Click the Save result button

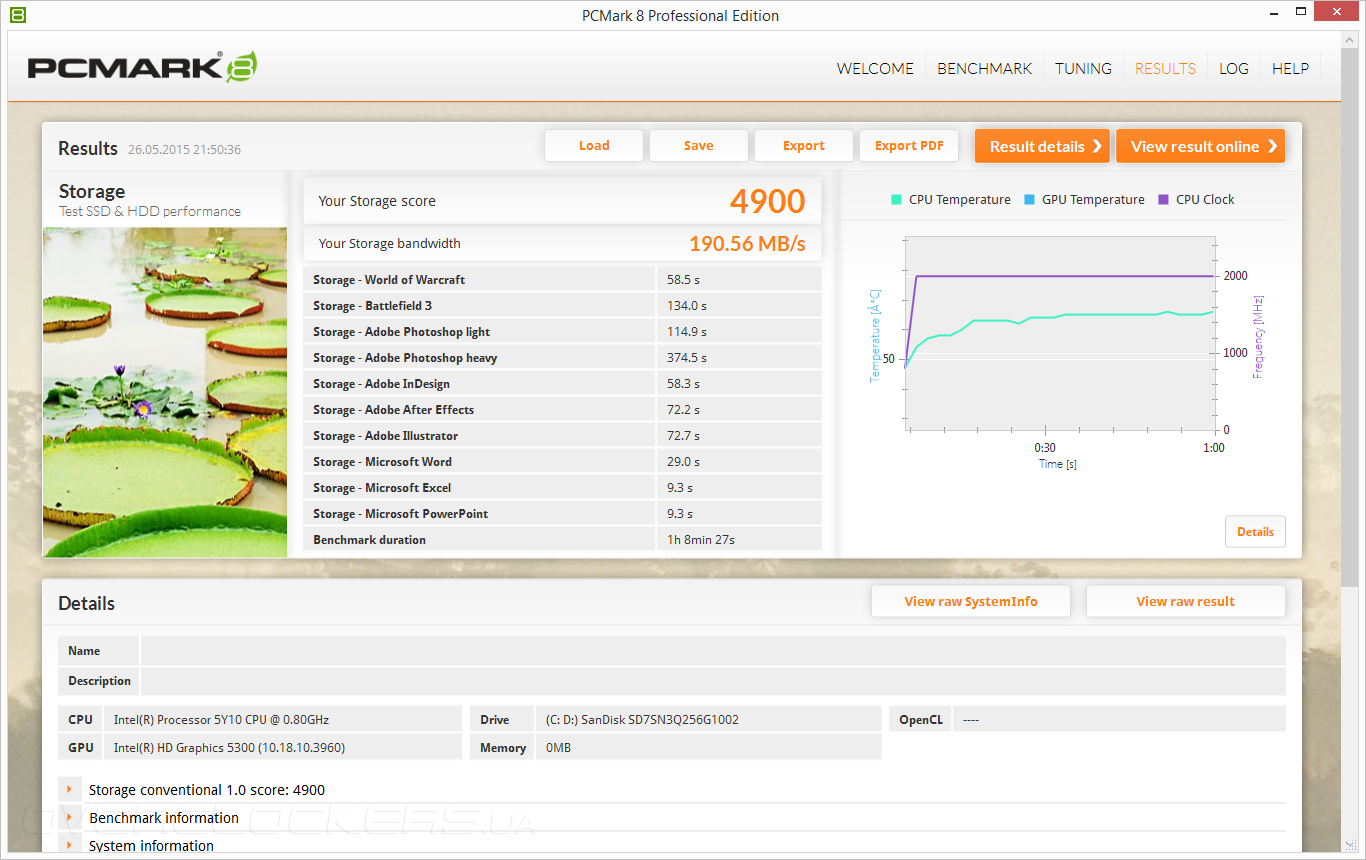699,146
